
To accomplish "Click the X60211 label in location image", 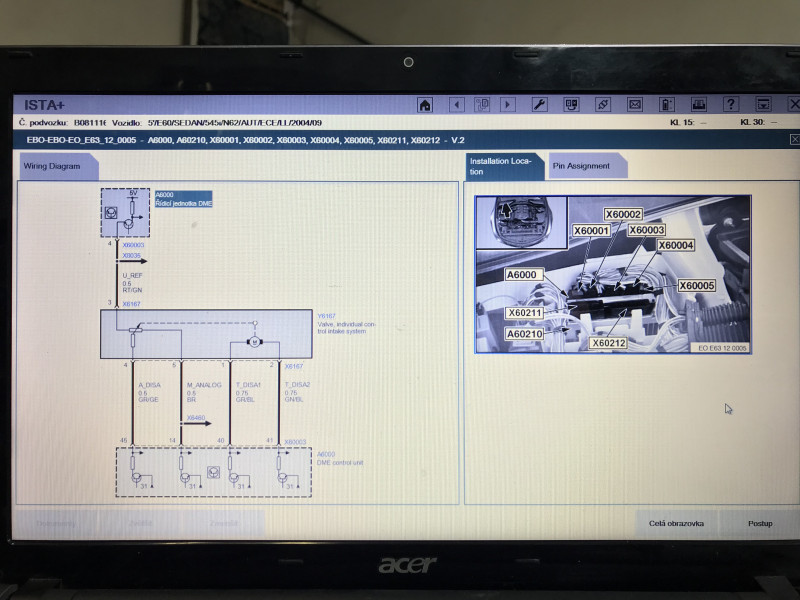I will (x=525, y=313).
